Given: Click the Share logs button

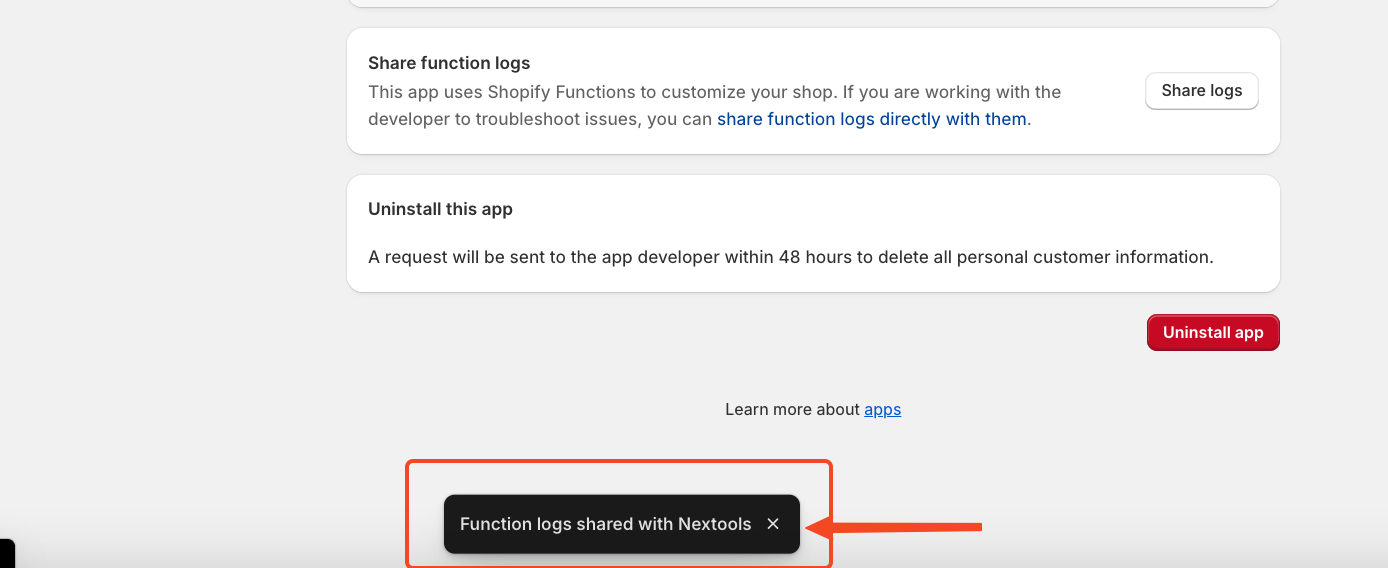Looking at the screenshot, I should pos(1201,91).
